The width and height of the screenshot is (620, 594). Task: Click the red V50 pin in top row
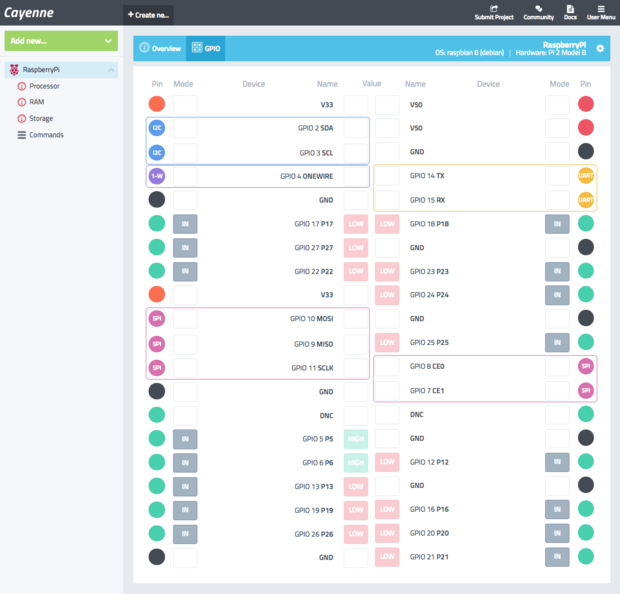pyautogui.click(x=586, y=104)
